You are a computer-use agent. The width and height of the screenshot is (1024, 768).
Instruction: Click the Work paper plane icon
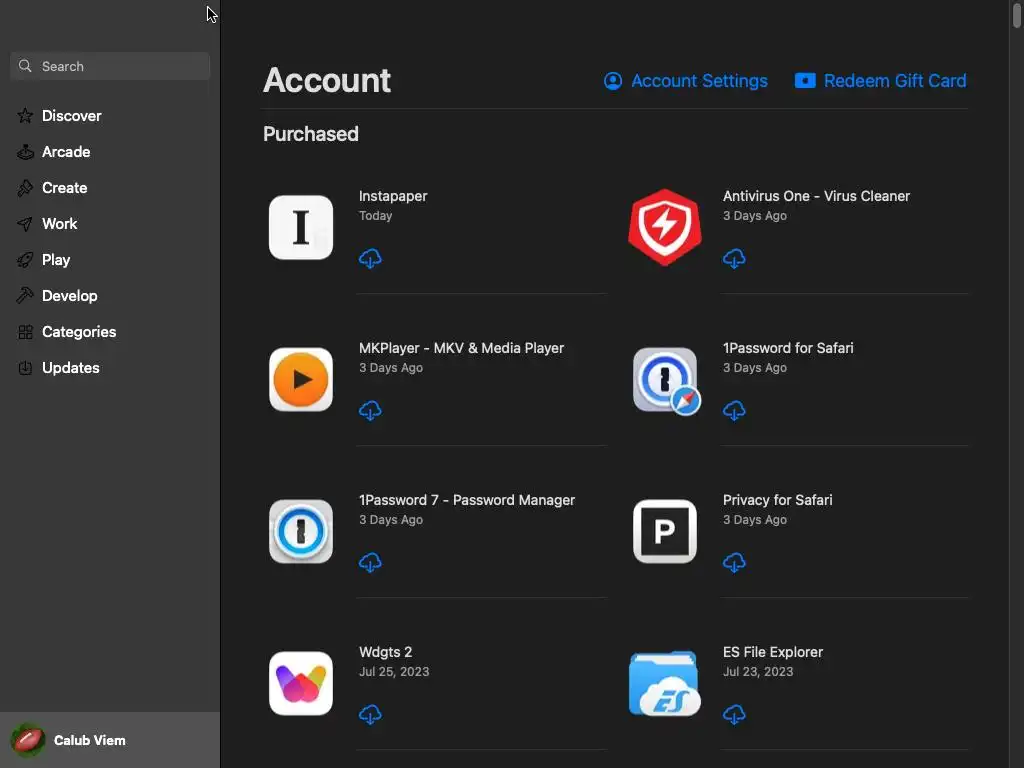pyautogui.click(x=25, y=224)
